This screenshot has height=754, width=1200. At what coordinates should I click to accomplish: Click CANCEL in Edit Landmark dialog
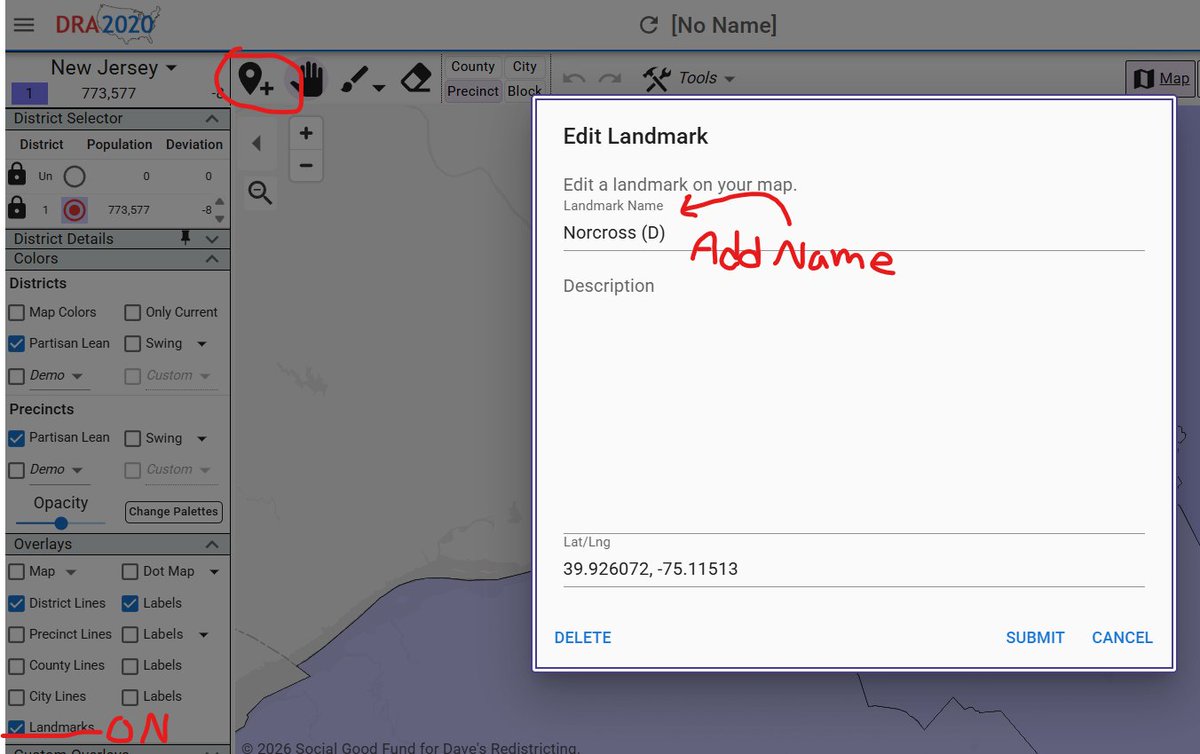coord(1122,638)
